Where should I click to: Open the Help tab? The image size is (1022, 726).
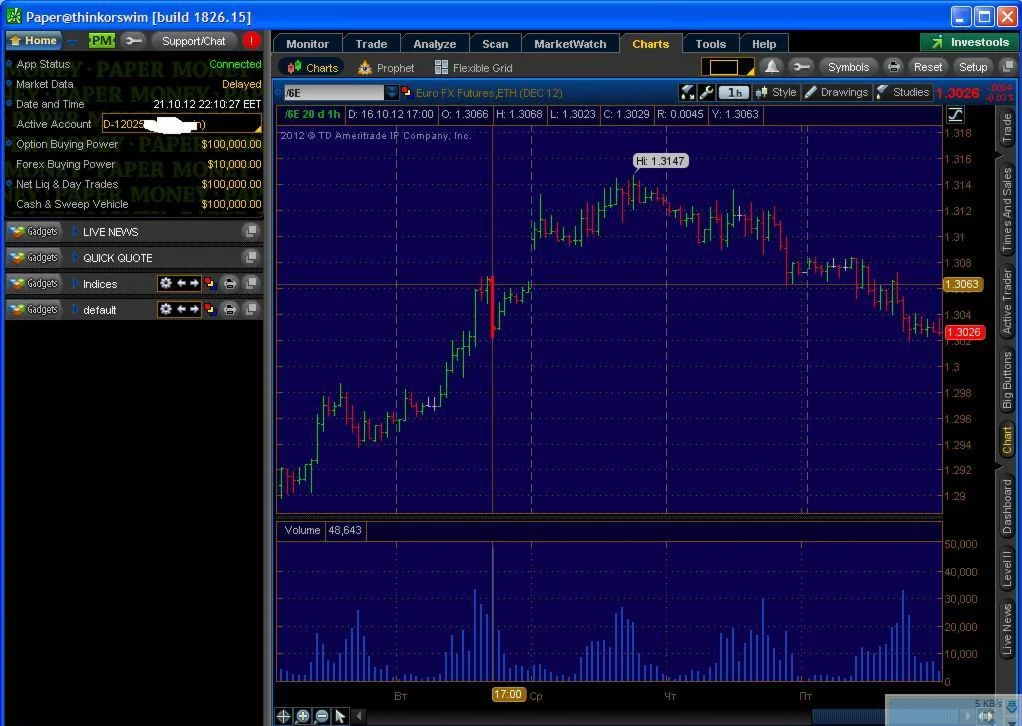(x=764, y=44)
